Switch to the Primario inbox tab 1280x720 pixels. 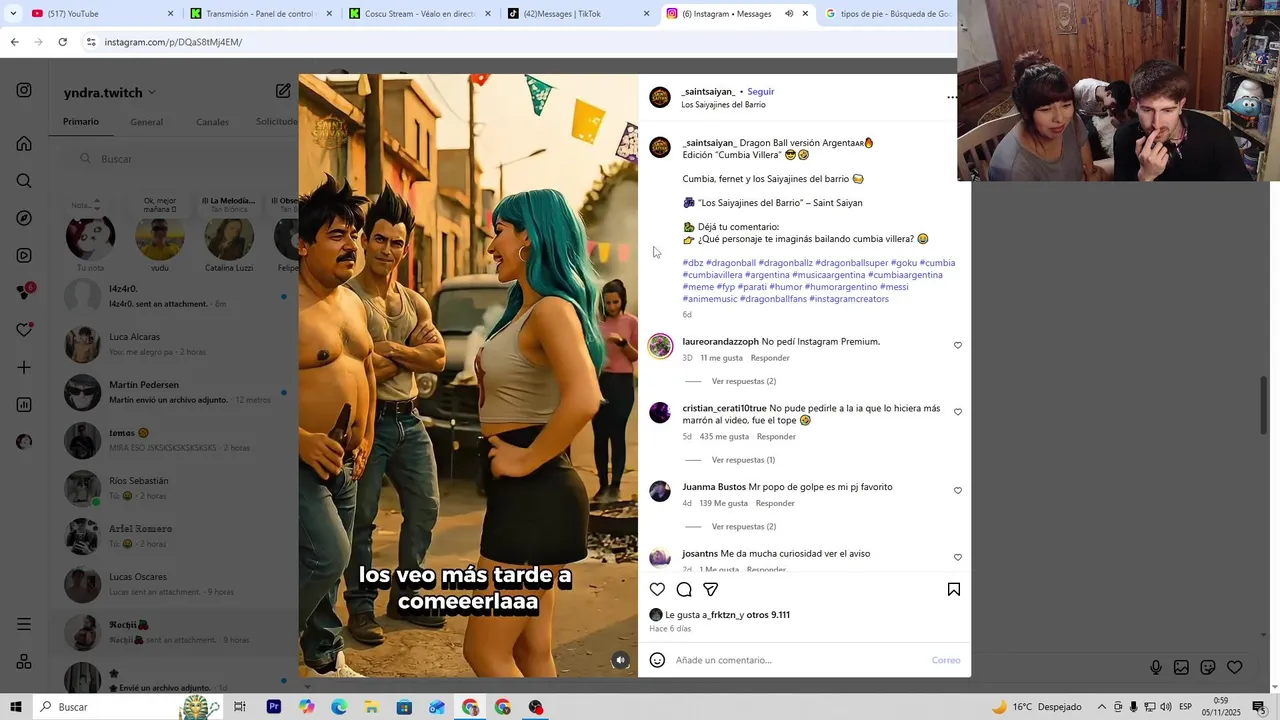point(81,122)
